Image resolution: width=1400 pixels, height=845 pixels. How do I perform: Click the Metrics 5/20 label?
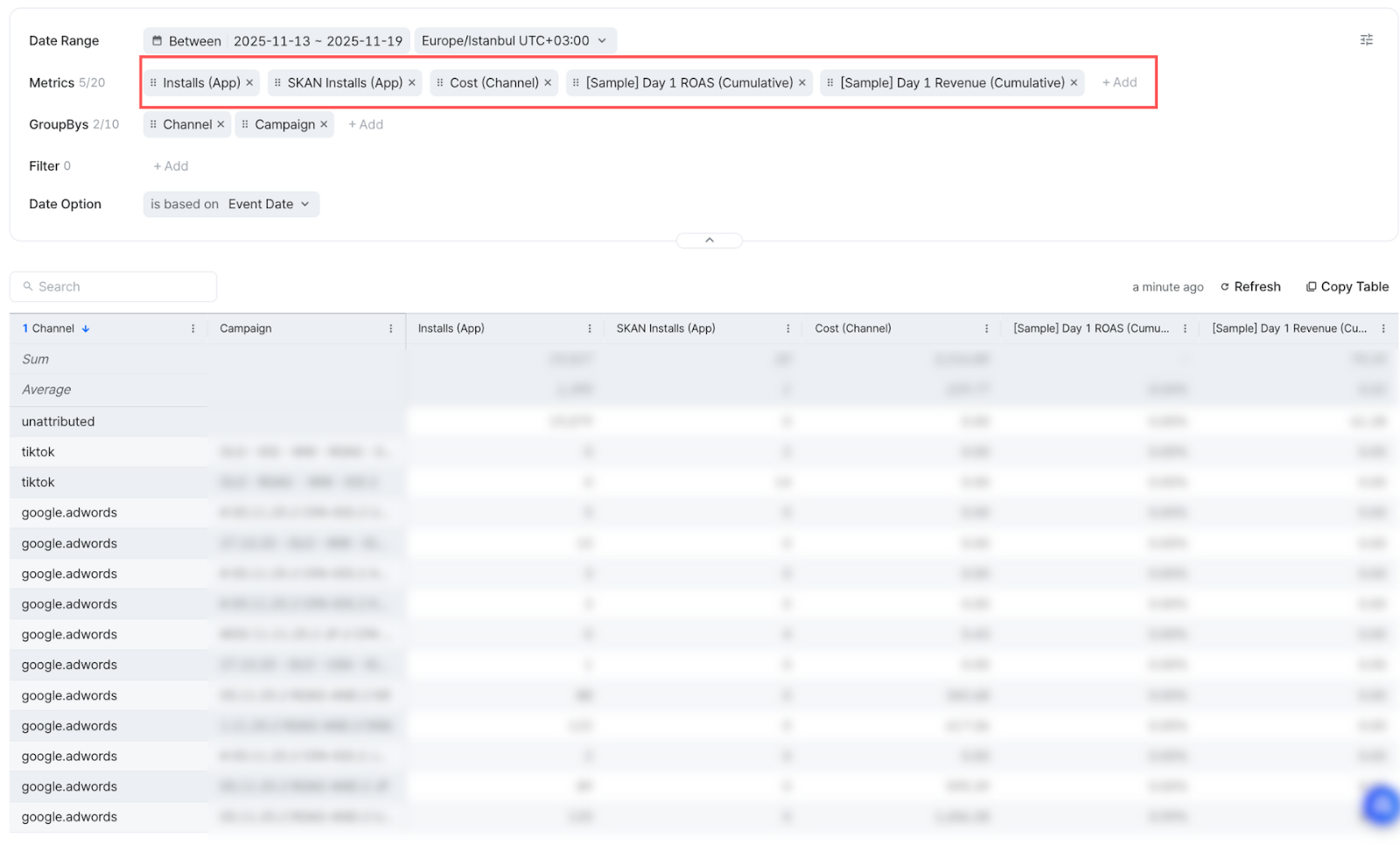tap(66, 83)
